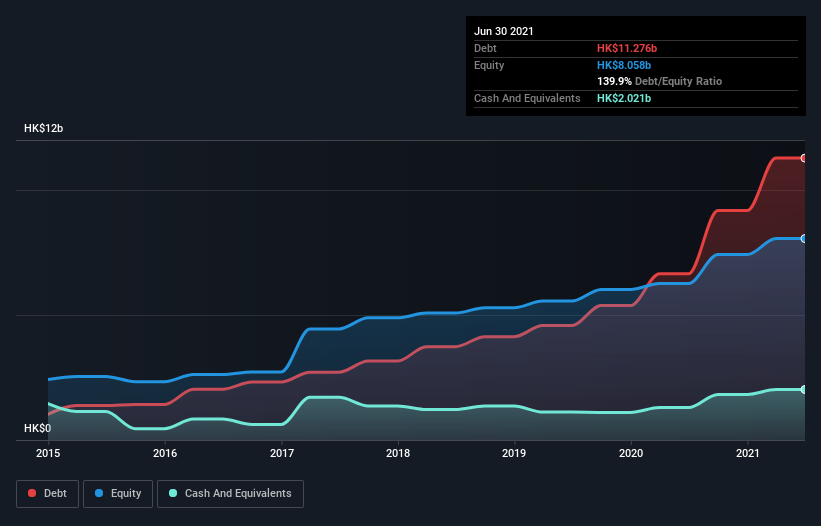Click the 139.9% Debt/Equity Ratio text
821x526 pixels.
coord(659,82)
